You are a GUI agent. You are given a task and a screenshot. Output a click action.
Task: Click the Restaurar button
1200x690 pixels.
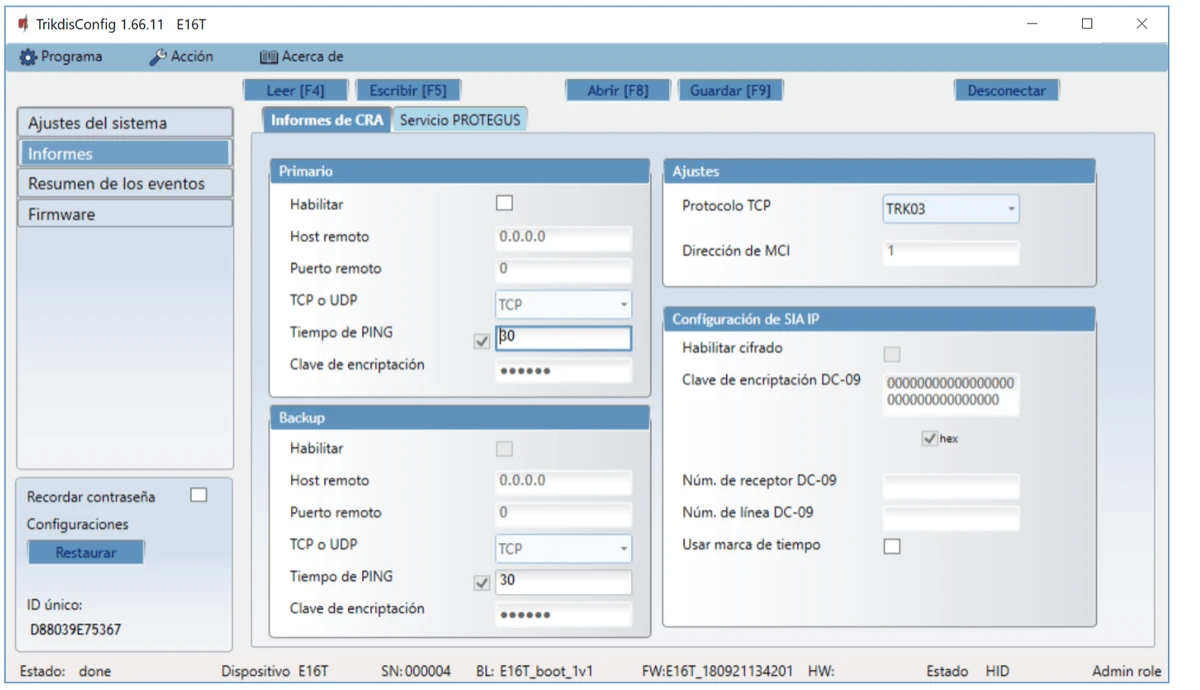(x=86, y=552)
